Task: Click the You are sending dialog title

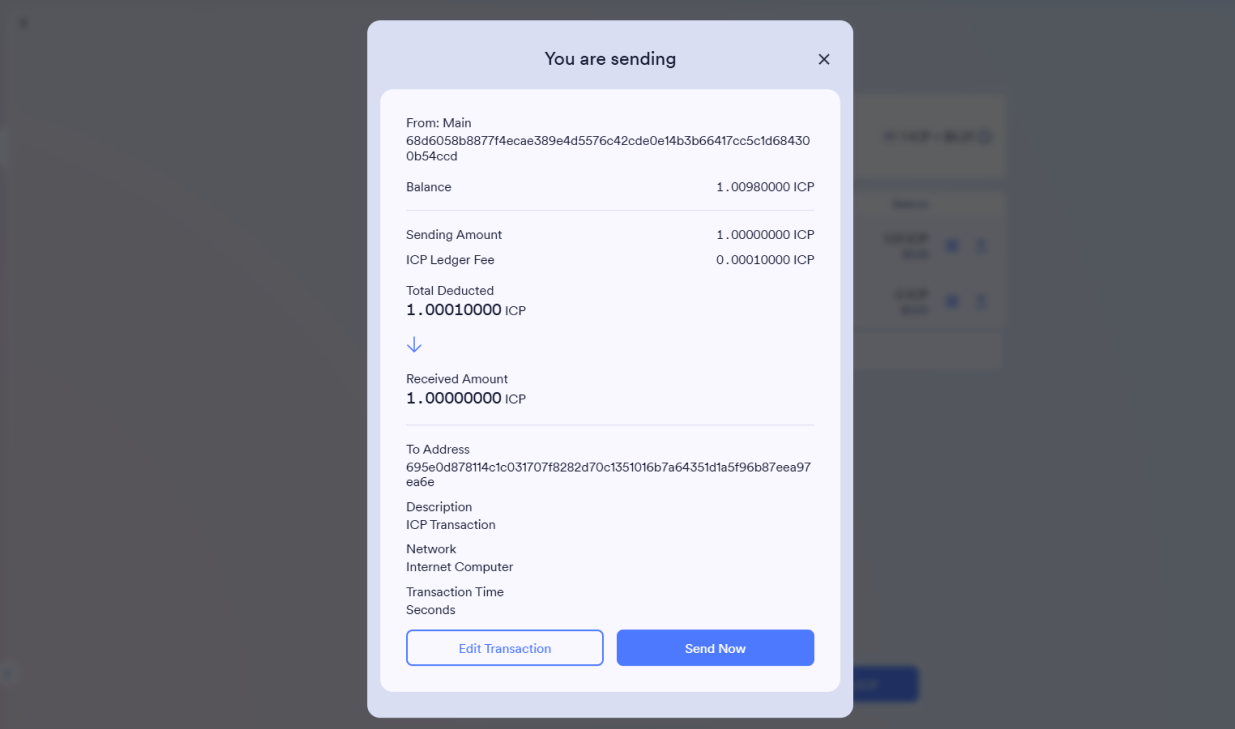Action: coord(610,59)
